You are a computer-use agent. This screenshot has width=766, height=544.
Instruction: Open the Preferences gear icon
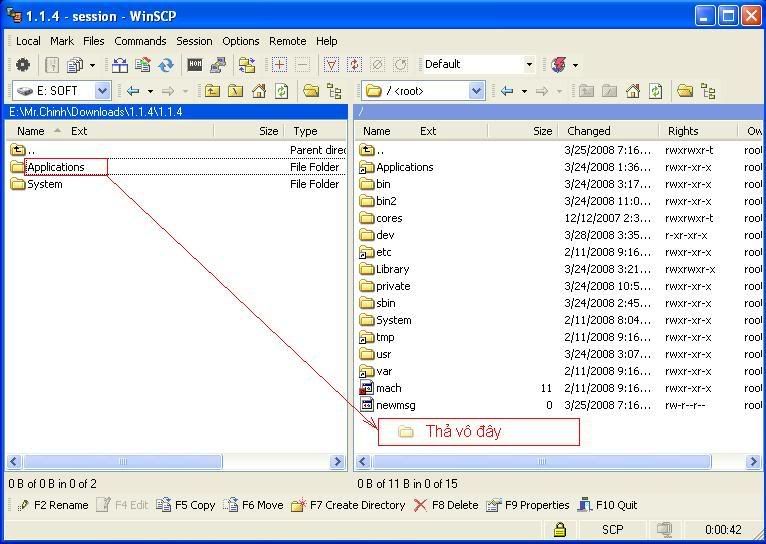(22, 65)
